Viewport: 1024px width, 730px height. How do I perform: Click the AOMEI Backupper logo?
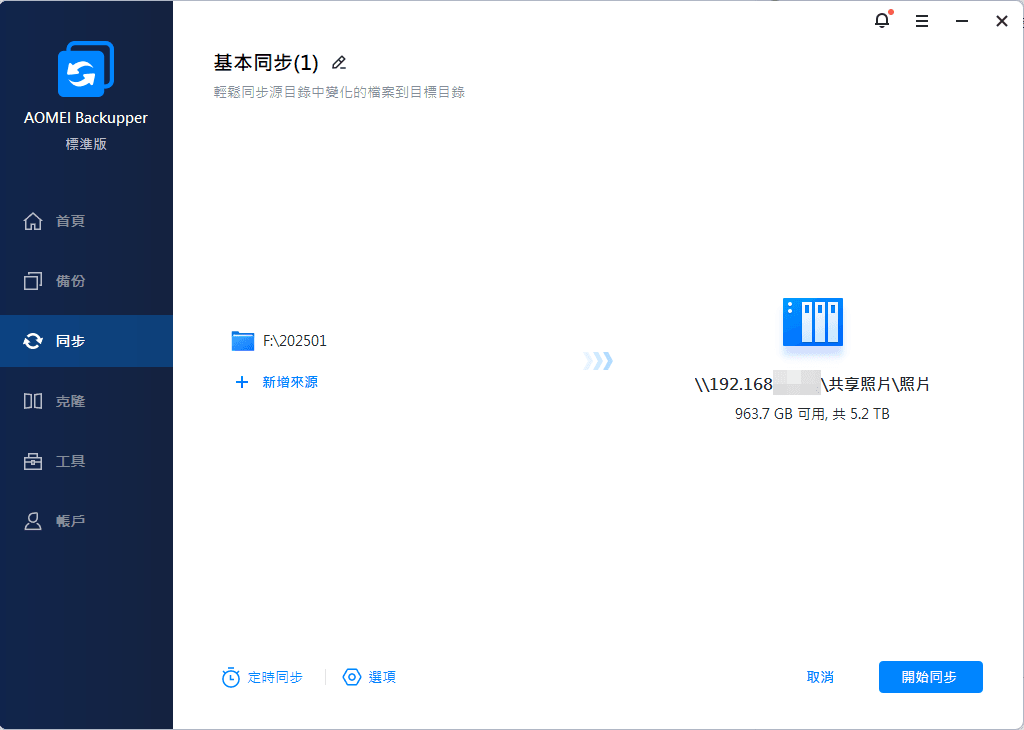tap(86, 69)
